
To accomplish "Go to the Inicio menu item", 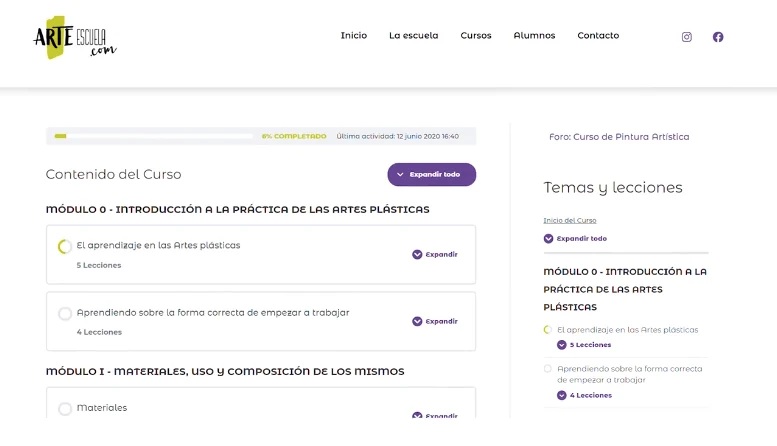I will click(353, 35).
